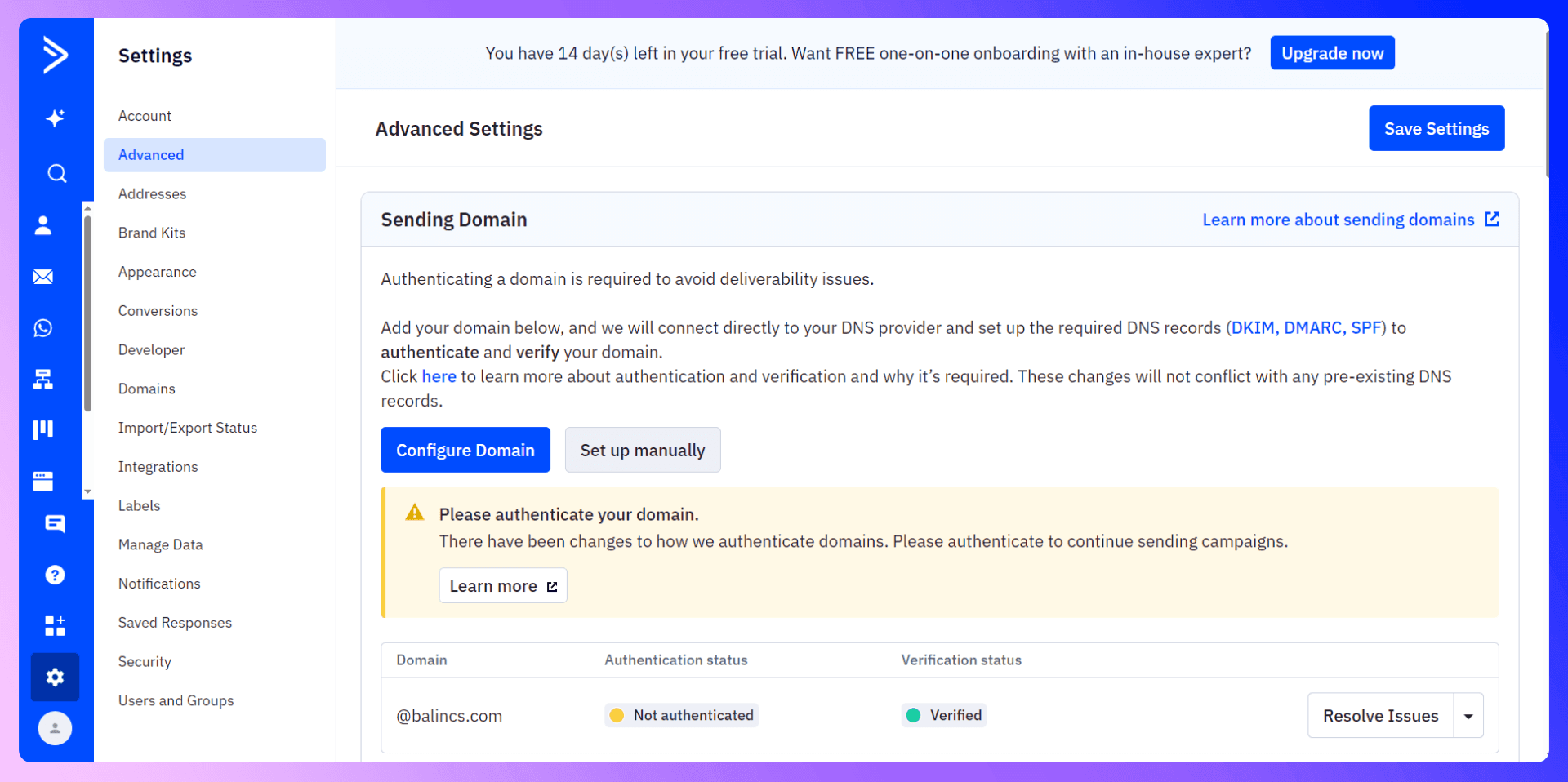Click Learn more button in warning
1568x782 pixels.
click(x=503, y=586)
